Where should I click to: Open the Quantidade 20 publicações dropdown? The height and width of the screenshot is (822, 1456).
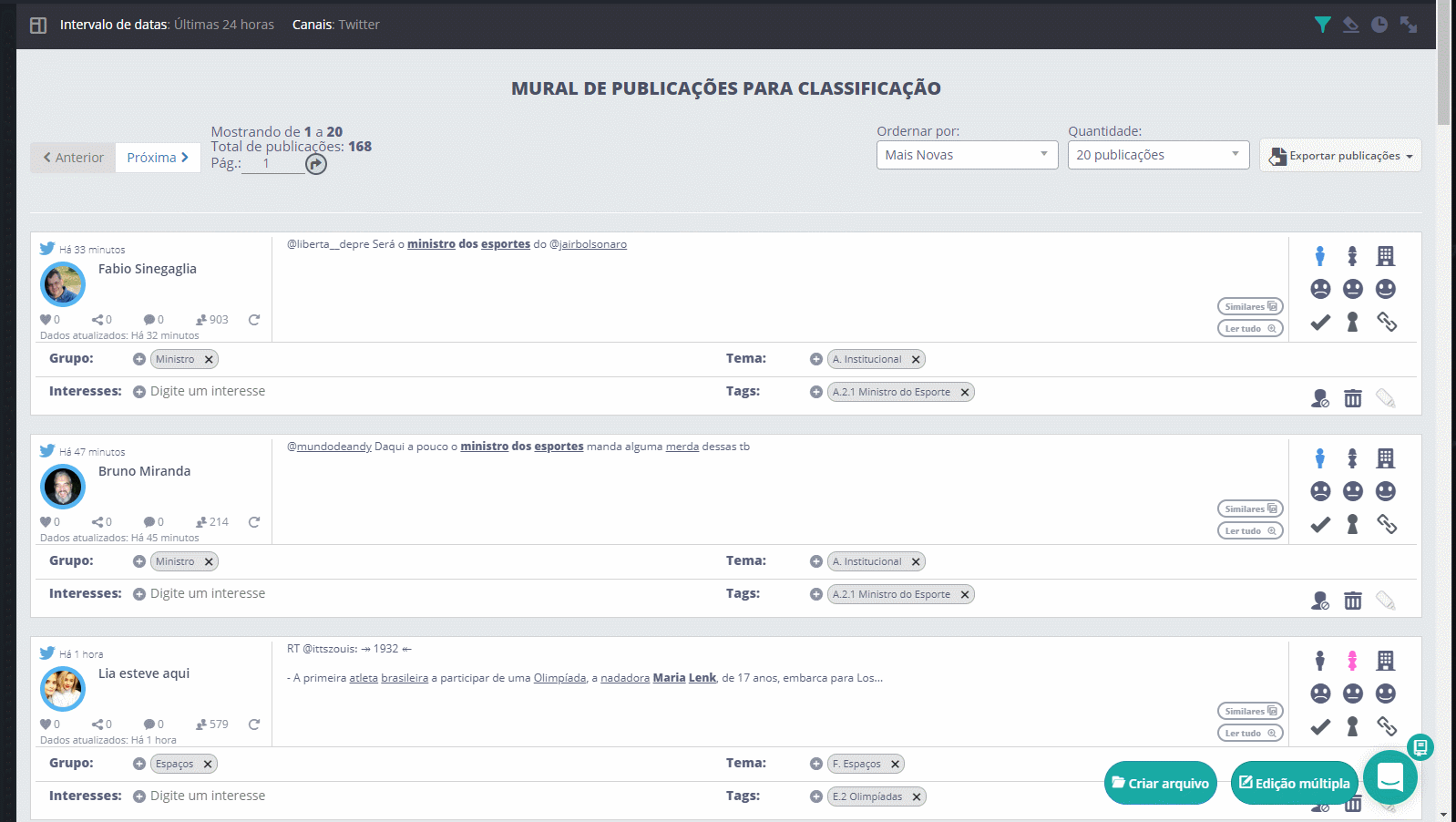[1158, 155]
